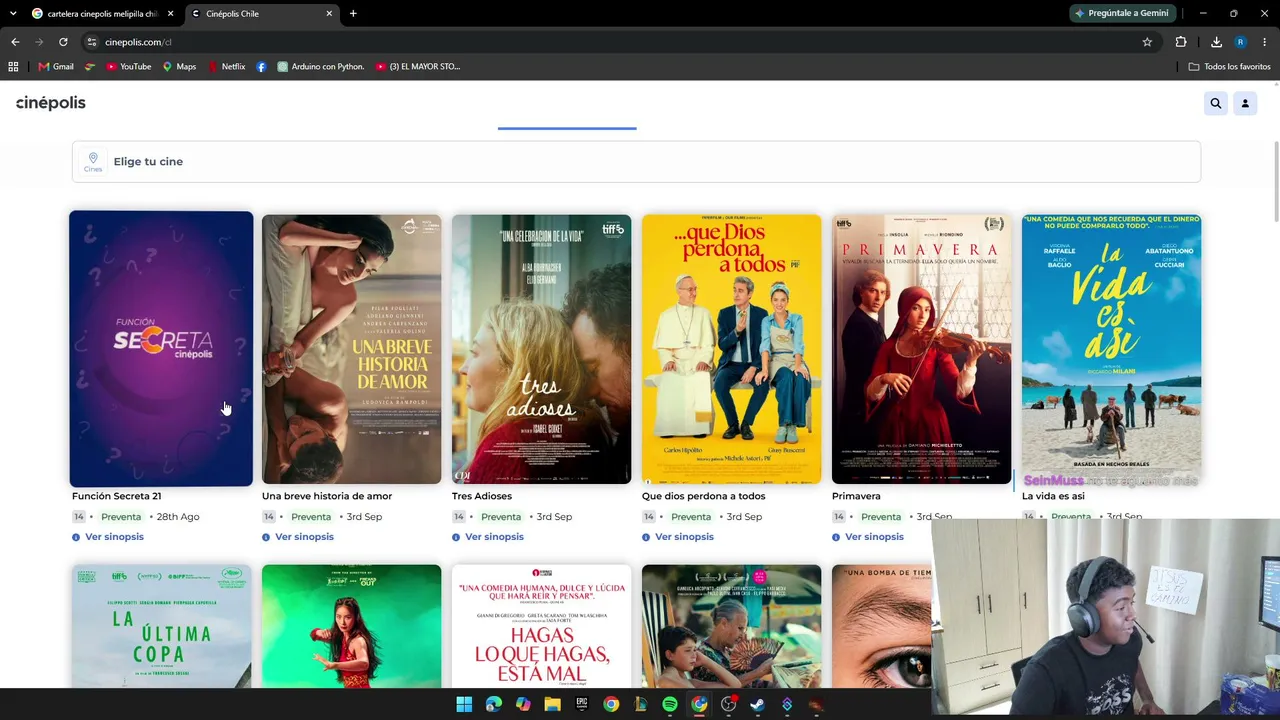Image resolution: width=1280 pixels, height=720 pixels.
Task: Open the 'Arduino con Python.' bookmark
Action: tap(321, 67)
